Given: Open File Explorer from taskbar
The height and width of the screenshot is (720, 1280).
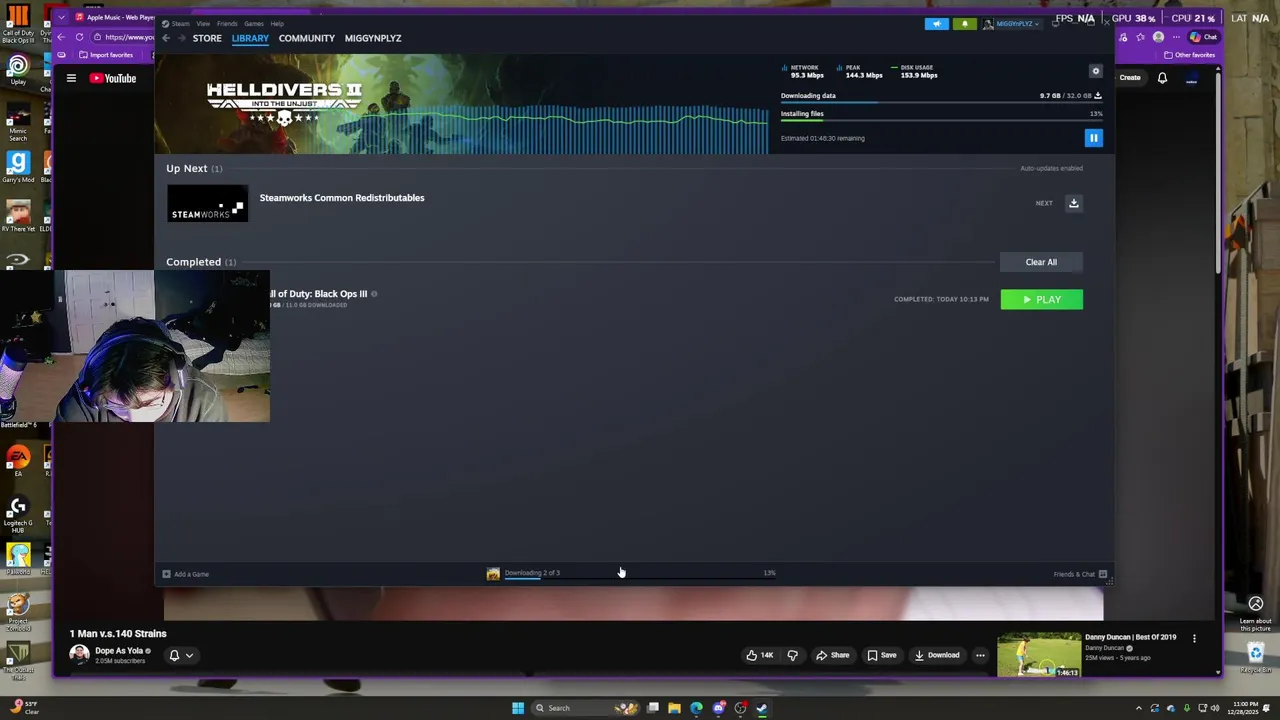Looking at the screenshot, I should [x=674, y=708].
